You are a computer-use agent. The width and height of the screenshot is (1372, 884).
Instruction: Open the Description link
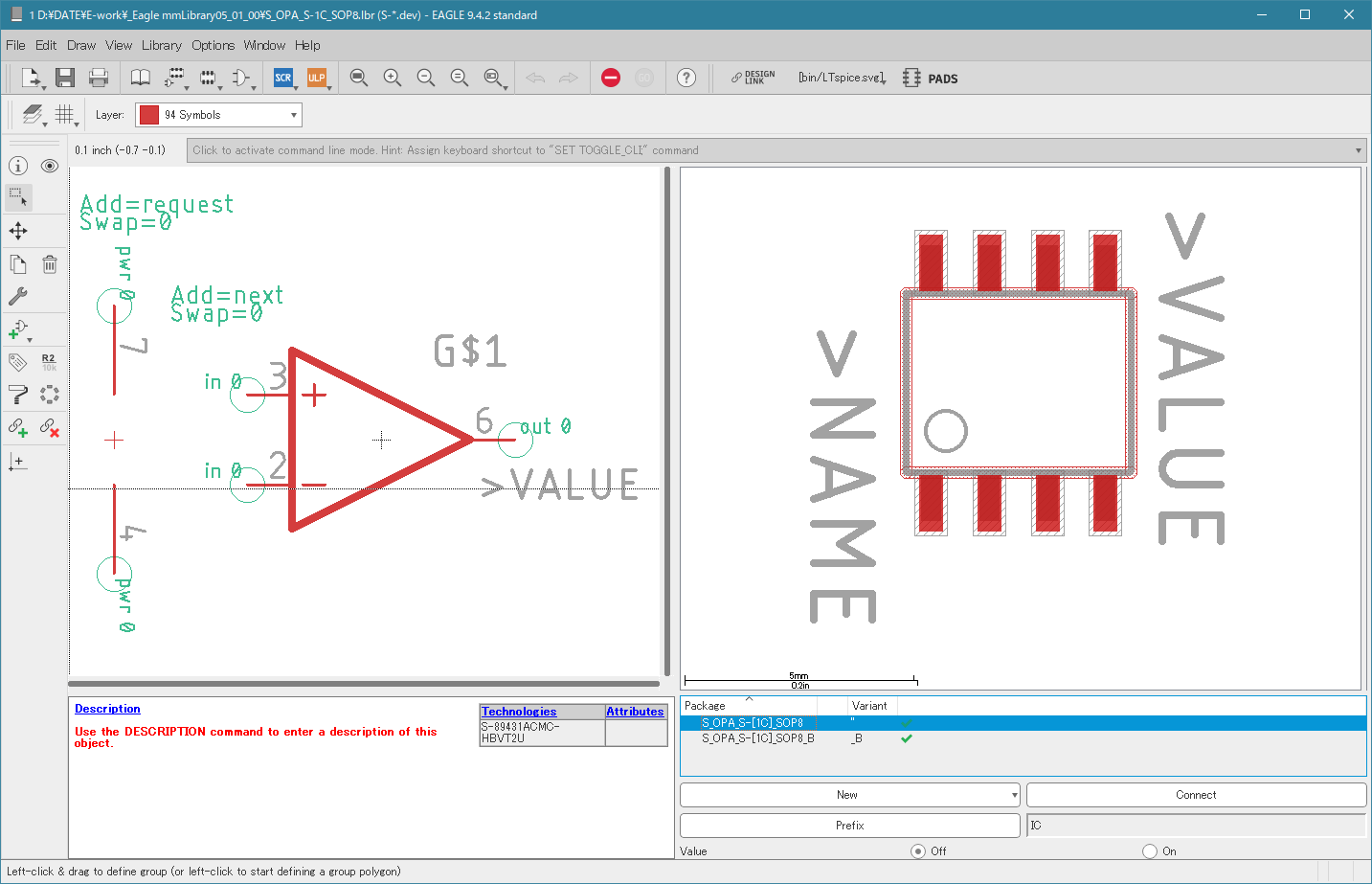(x=107, y=709)
